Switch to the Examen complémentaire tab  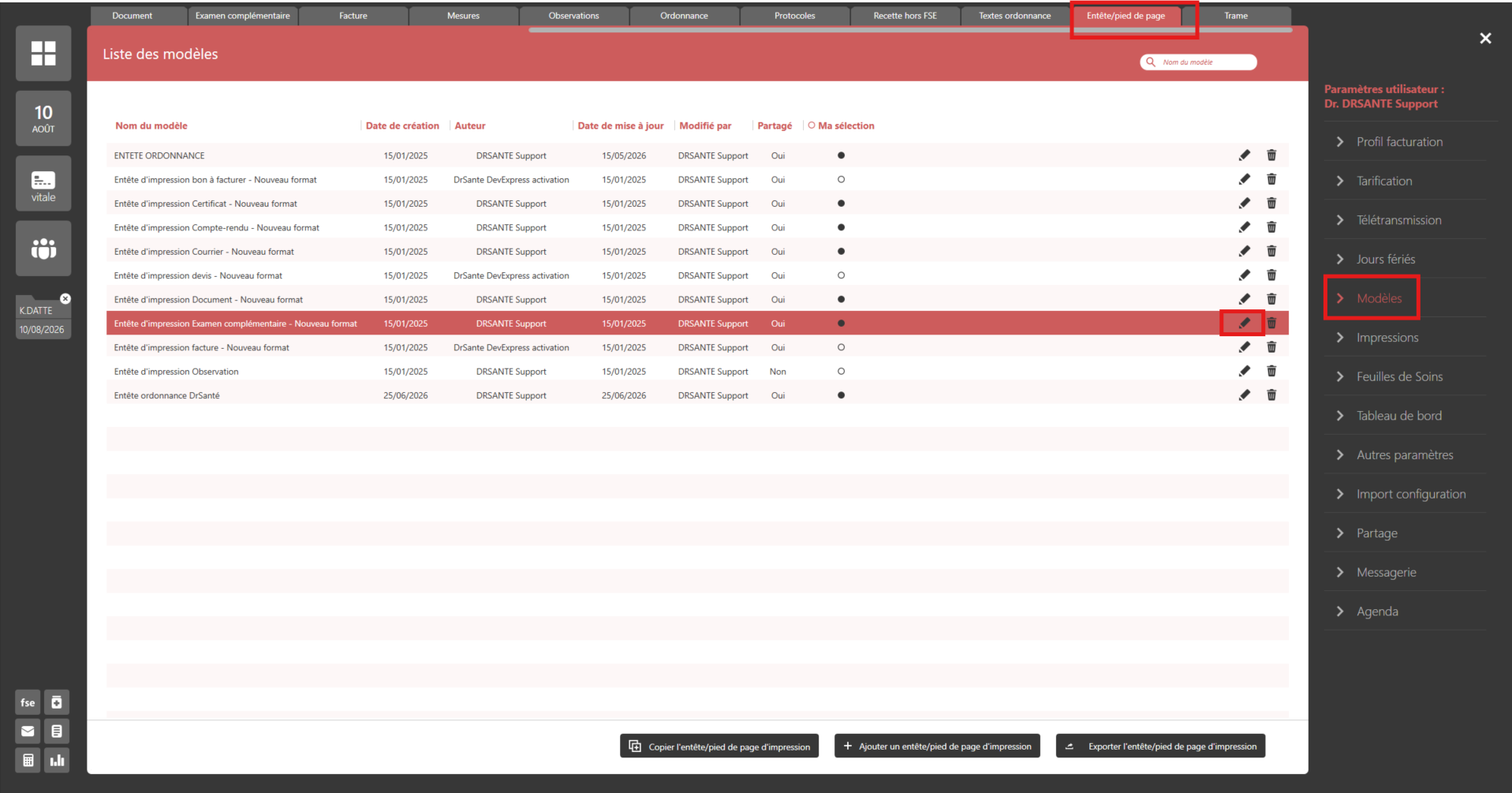point(243,16)
